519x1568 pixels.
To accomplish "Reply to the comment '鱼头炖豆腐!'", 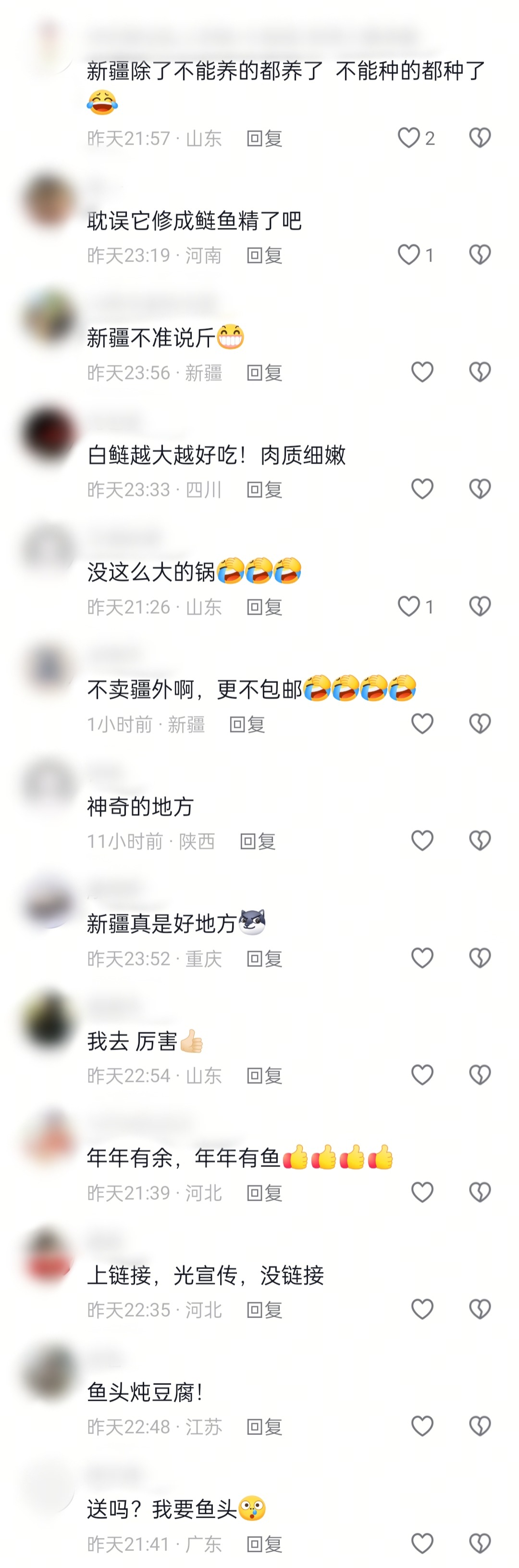I will 265,1427.
